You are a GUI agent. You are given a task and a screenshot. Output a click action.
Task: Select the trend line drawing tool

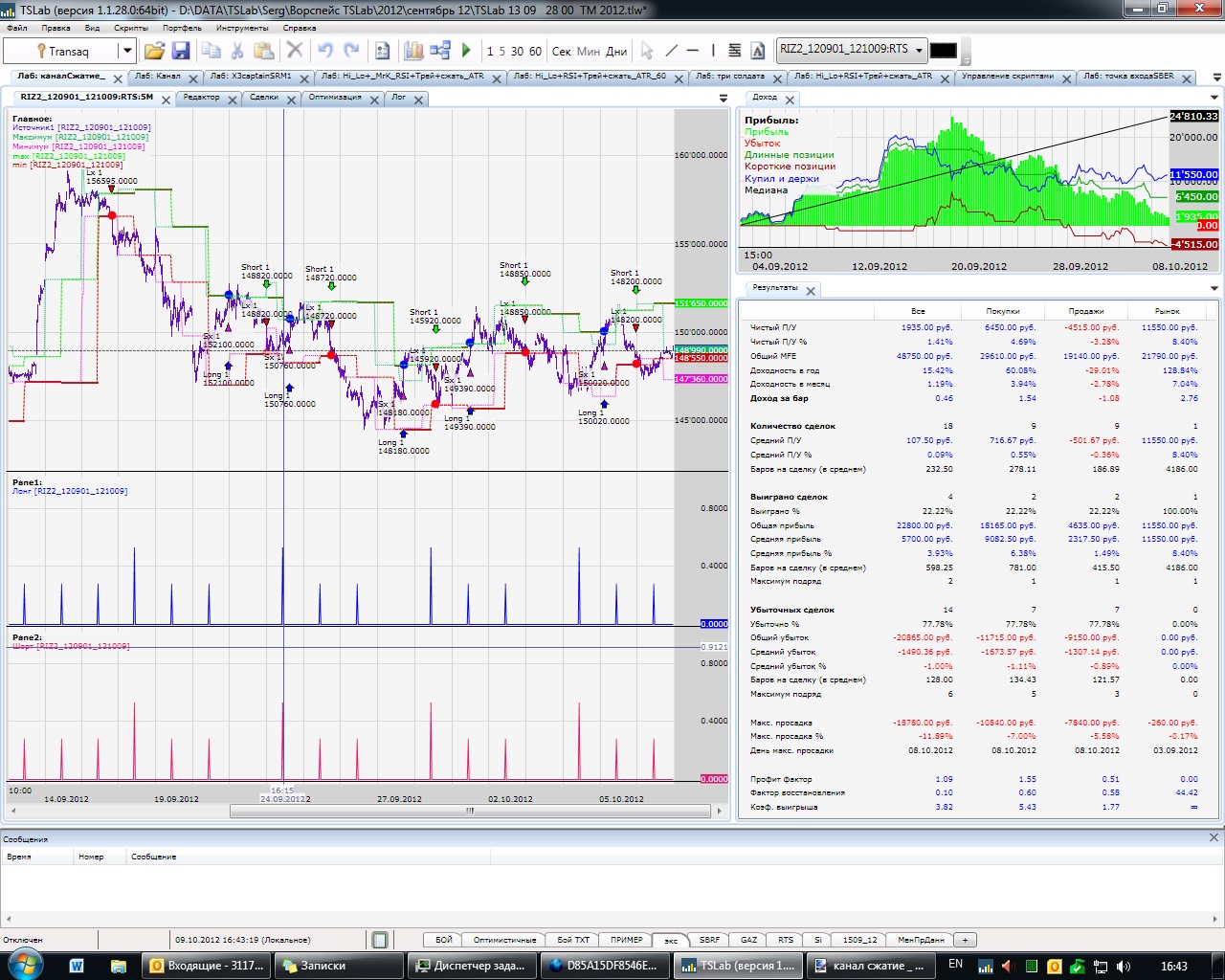point(671,51)
